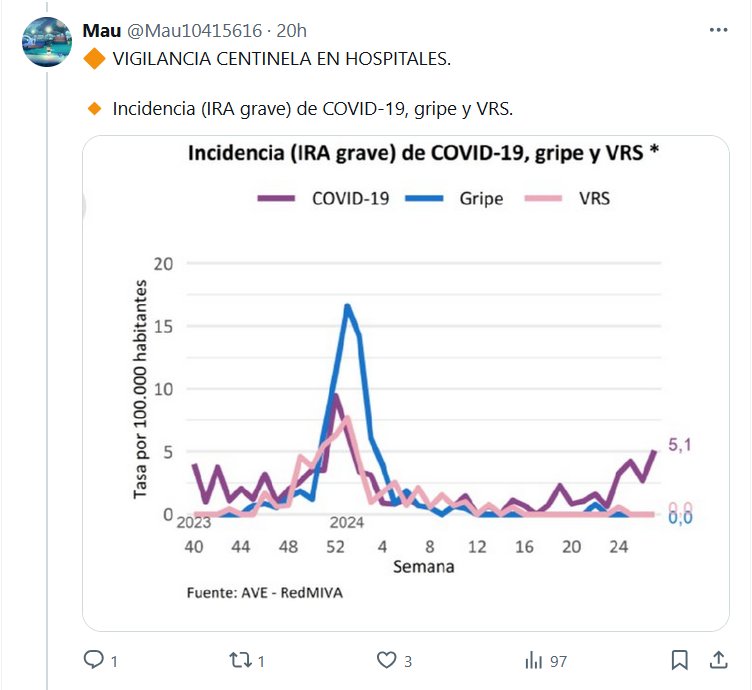Open the tweet via the 20h timestamp
The height and width of the screenshot is (690, 752).
tap(292, 31)
